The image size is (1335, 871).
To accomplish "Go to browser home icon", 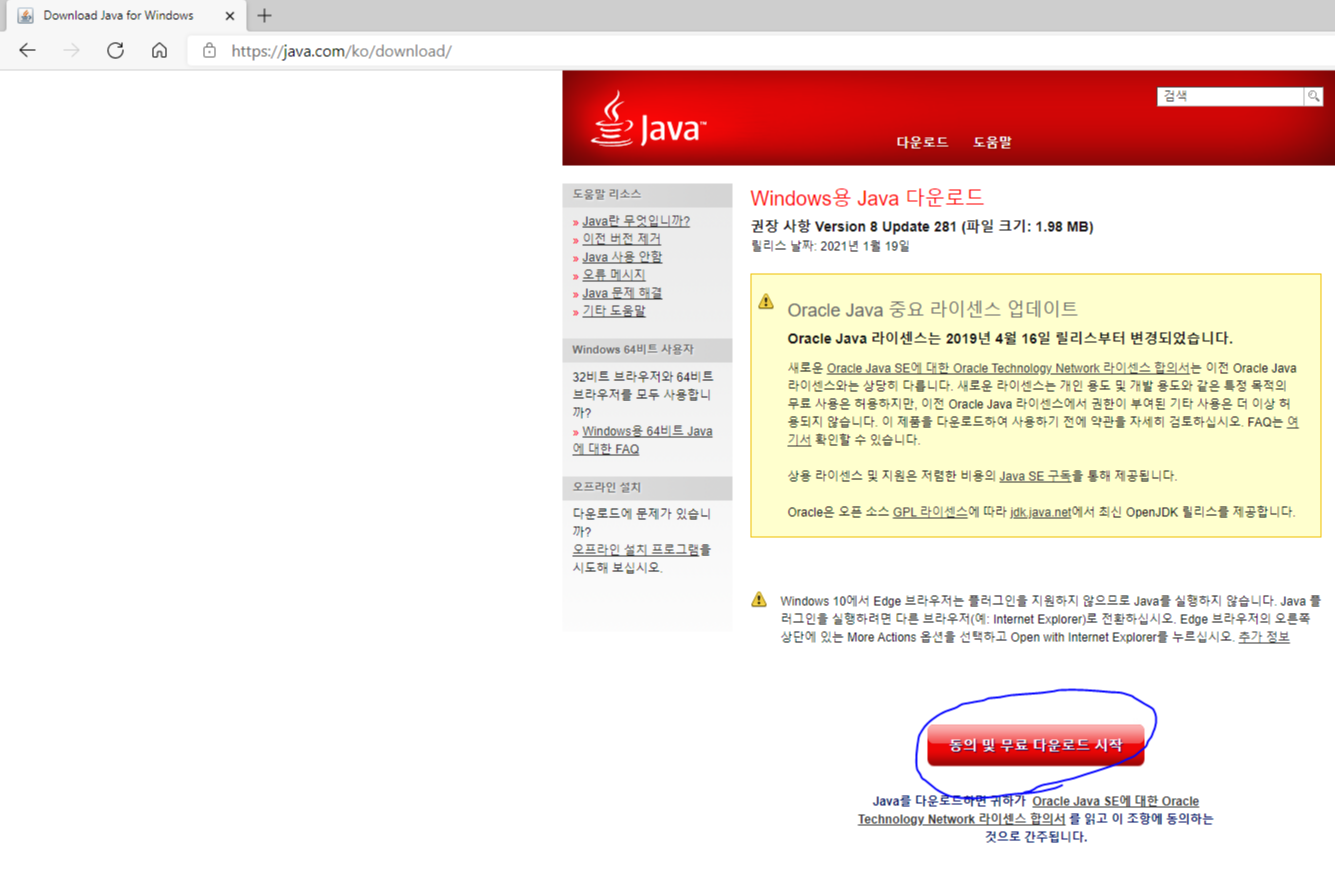I will point(159,50).
